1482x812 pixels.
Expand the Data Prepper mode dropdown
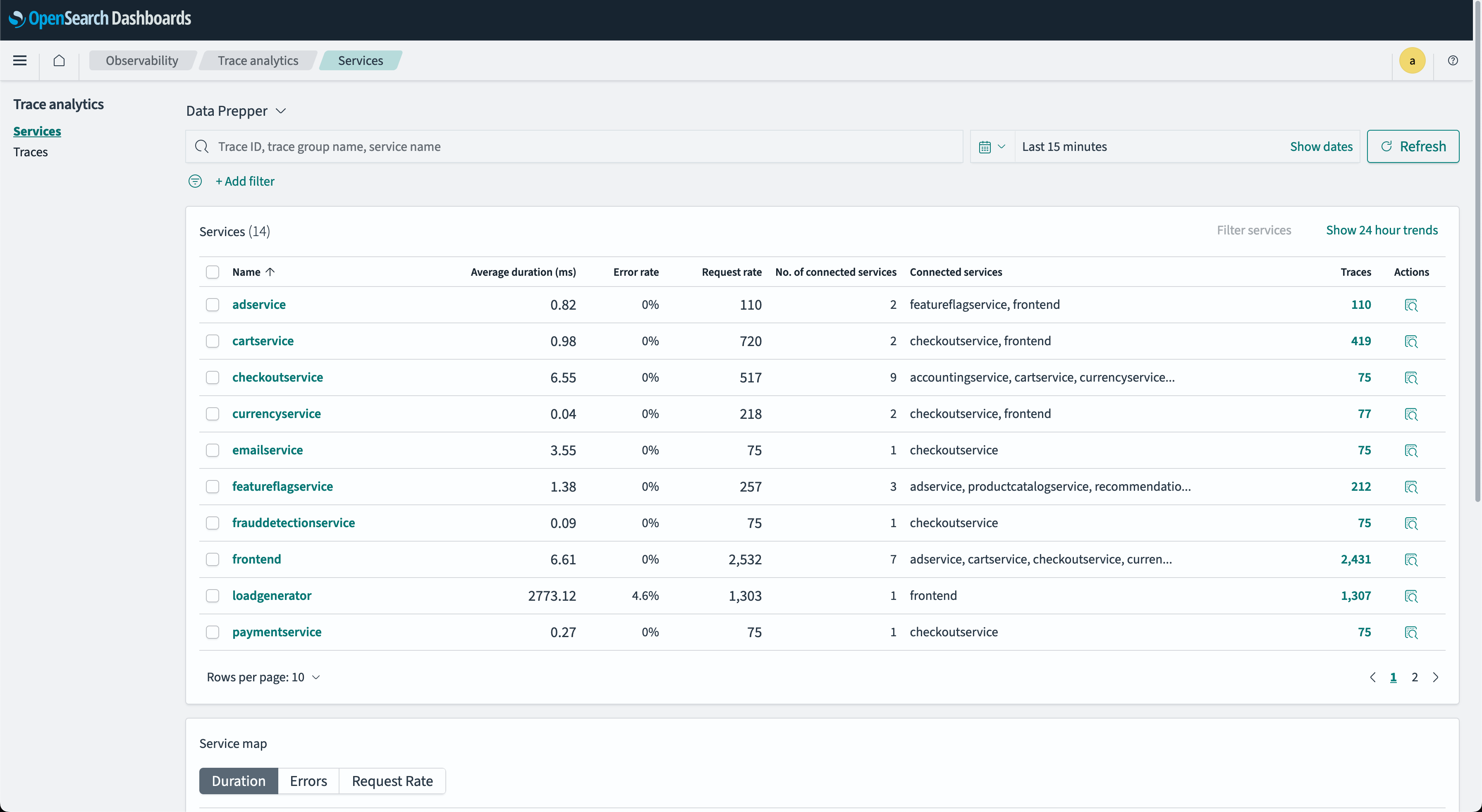click(236, 111)
